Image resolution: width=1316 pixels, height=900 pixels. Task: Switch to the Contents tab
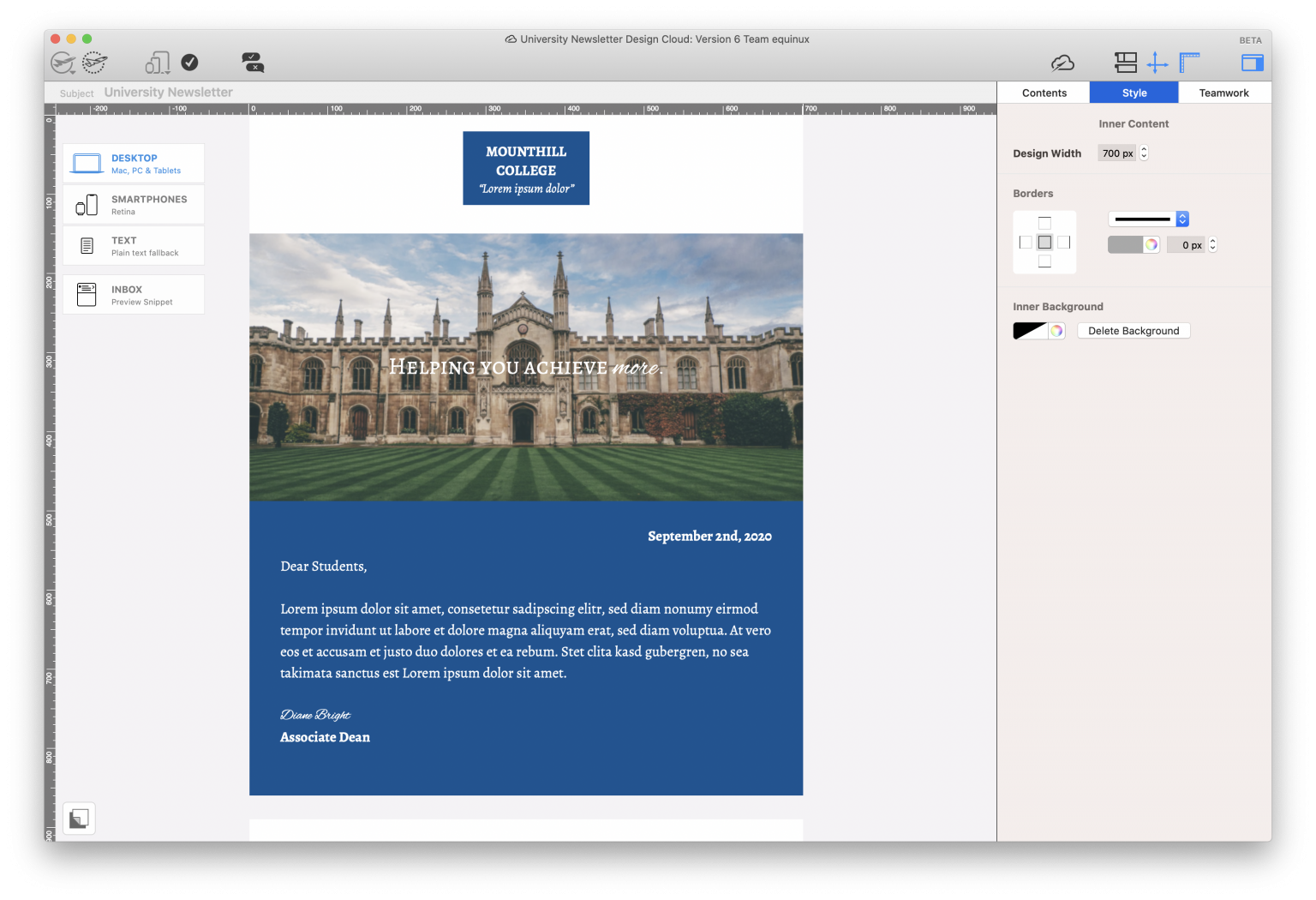point(1044,92)
